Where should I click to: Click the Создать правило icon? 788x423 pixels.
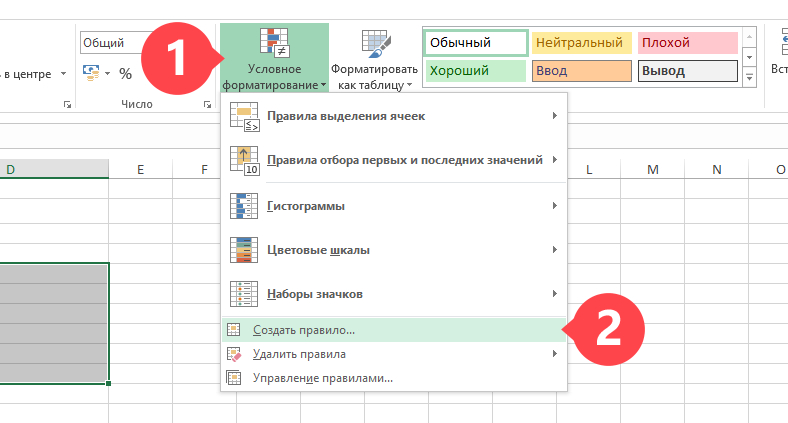[x=234, y=330]
